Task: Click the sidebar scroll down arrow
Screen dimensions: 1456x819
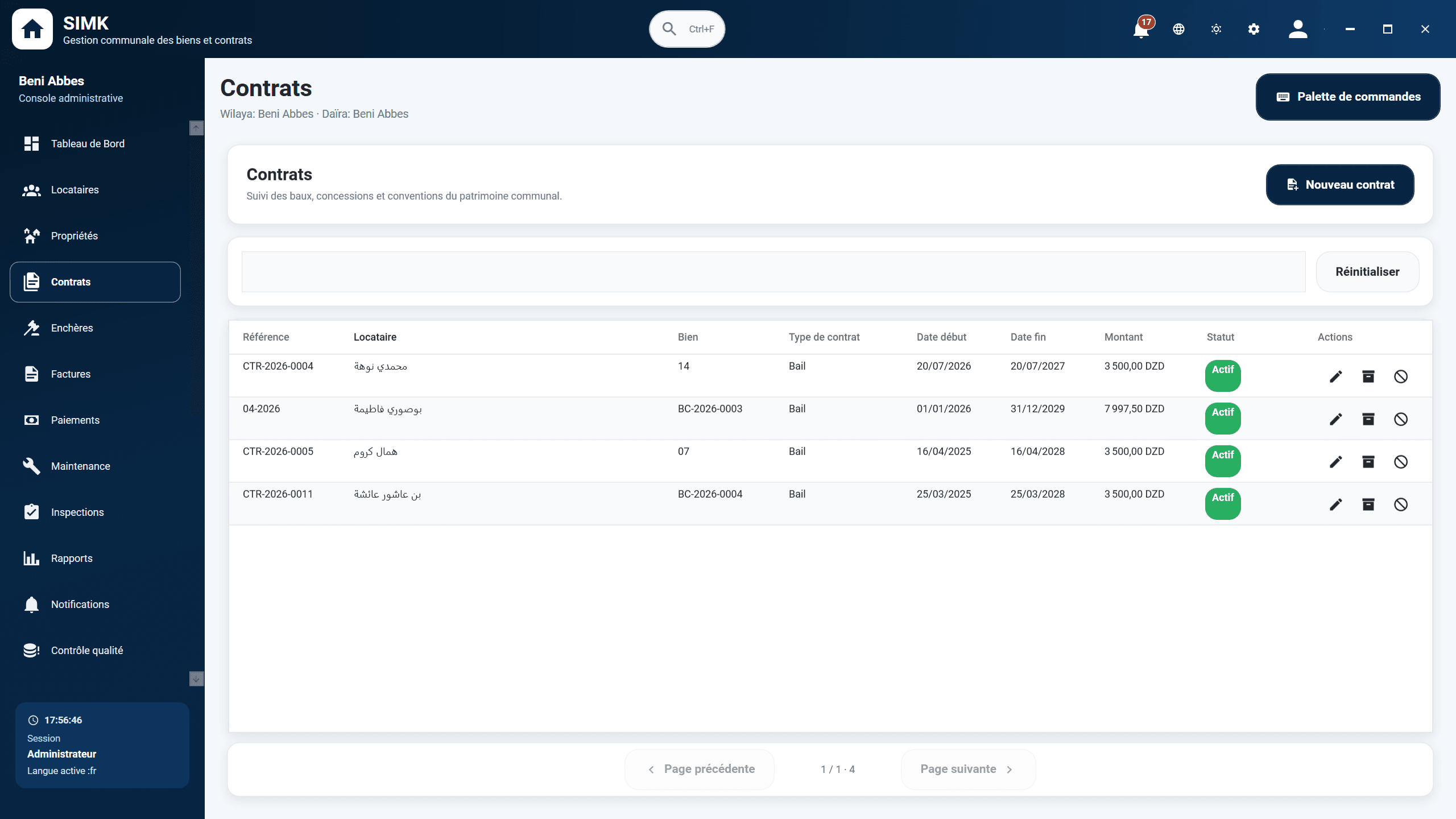Action: (x=196, y=679)
